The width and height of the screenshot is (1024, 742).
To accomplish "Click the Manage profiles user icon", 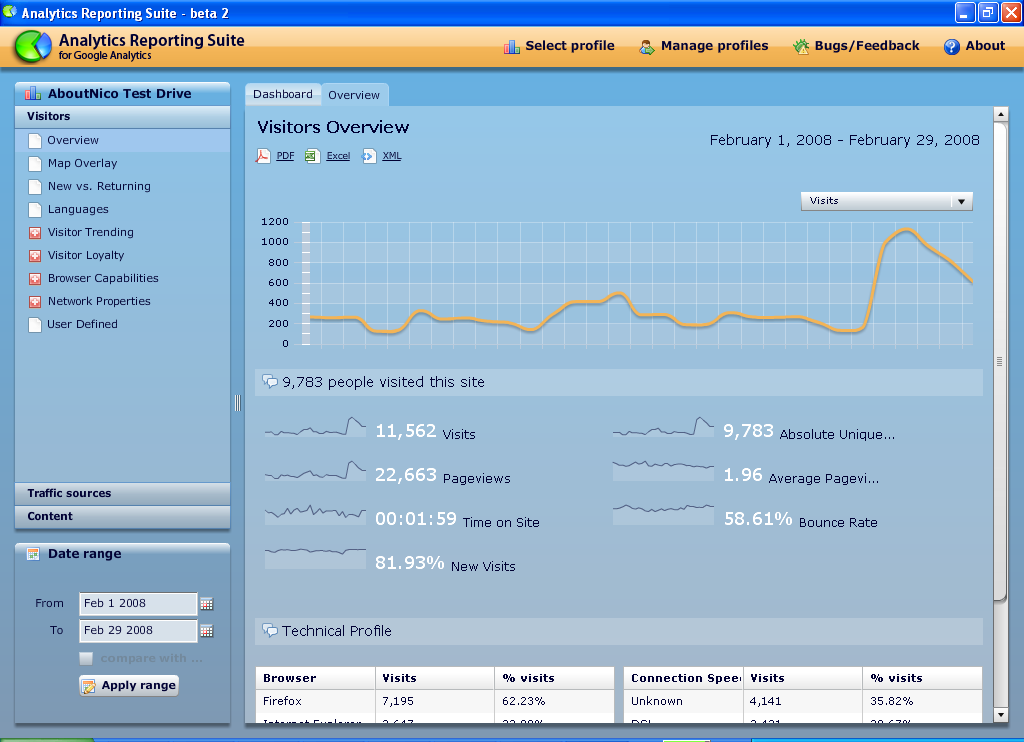I will pos(647,46).
